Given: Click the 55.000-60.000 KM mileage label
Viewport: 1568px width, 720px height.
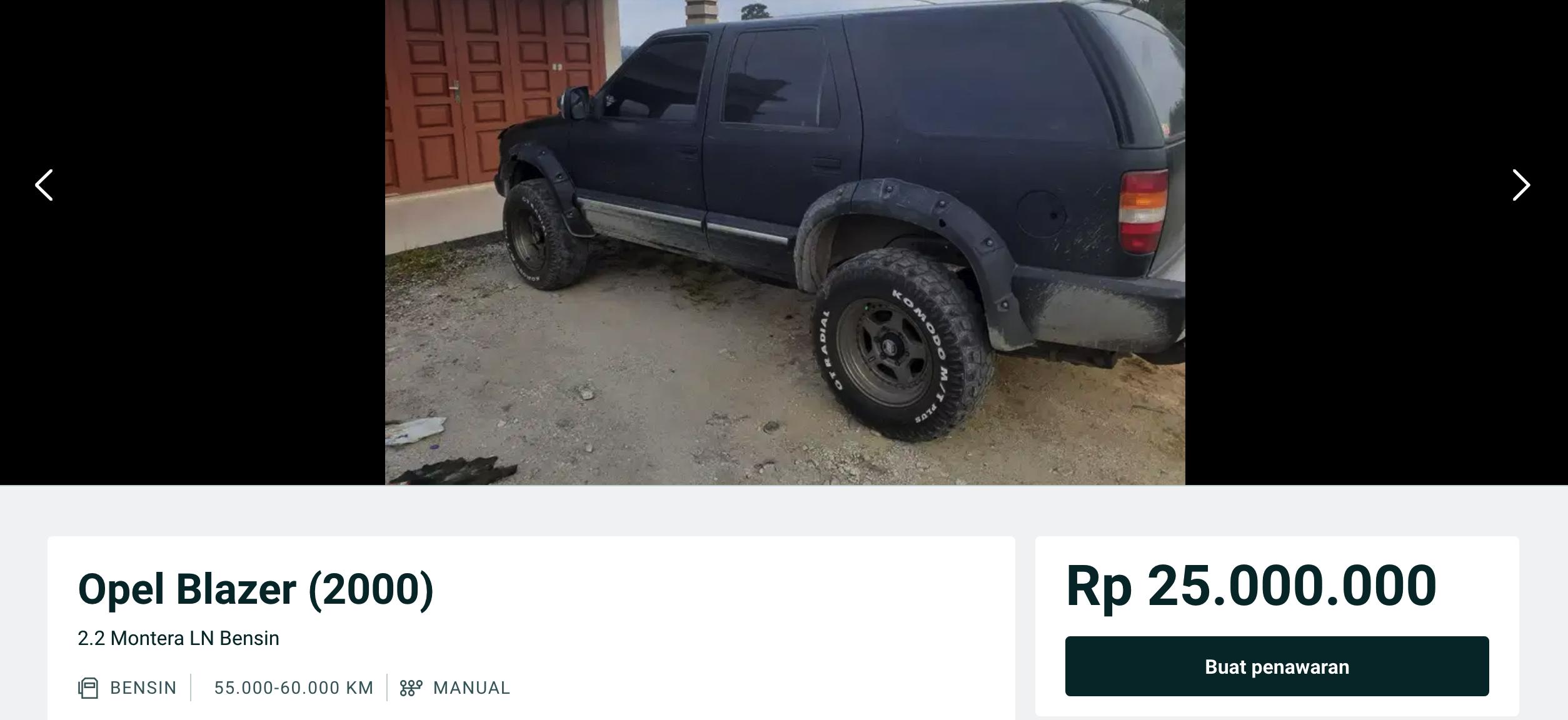Looking at the screenshot, I should (x=294, y=687).
